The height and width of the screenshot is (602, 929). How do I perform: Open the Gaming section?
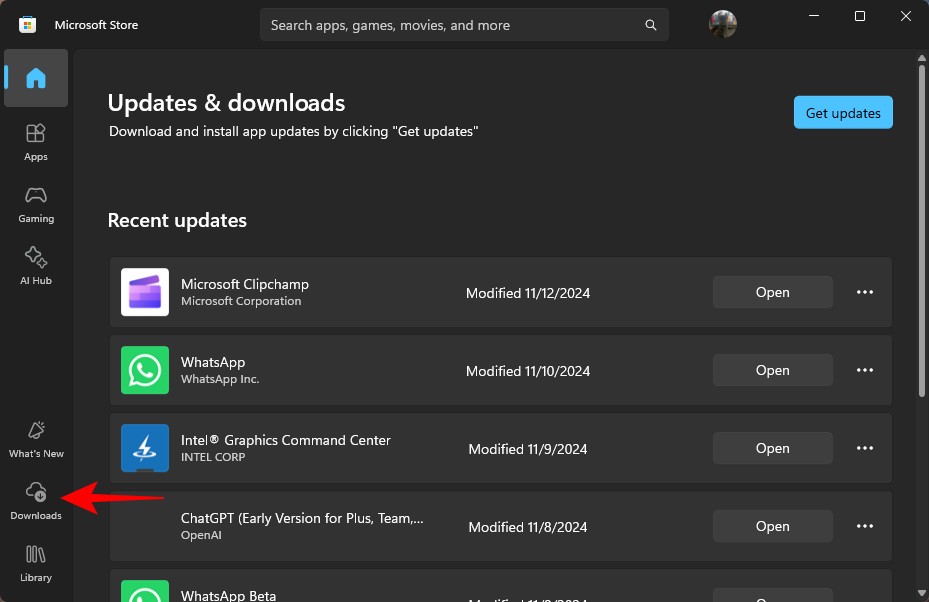pyautogui.click(x=36, y=203)
